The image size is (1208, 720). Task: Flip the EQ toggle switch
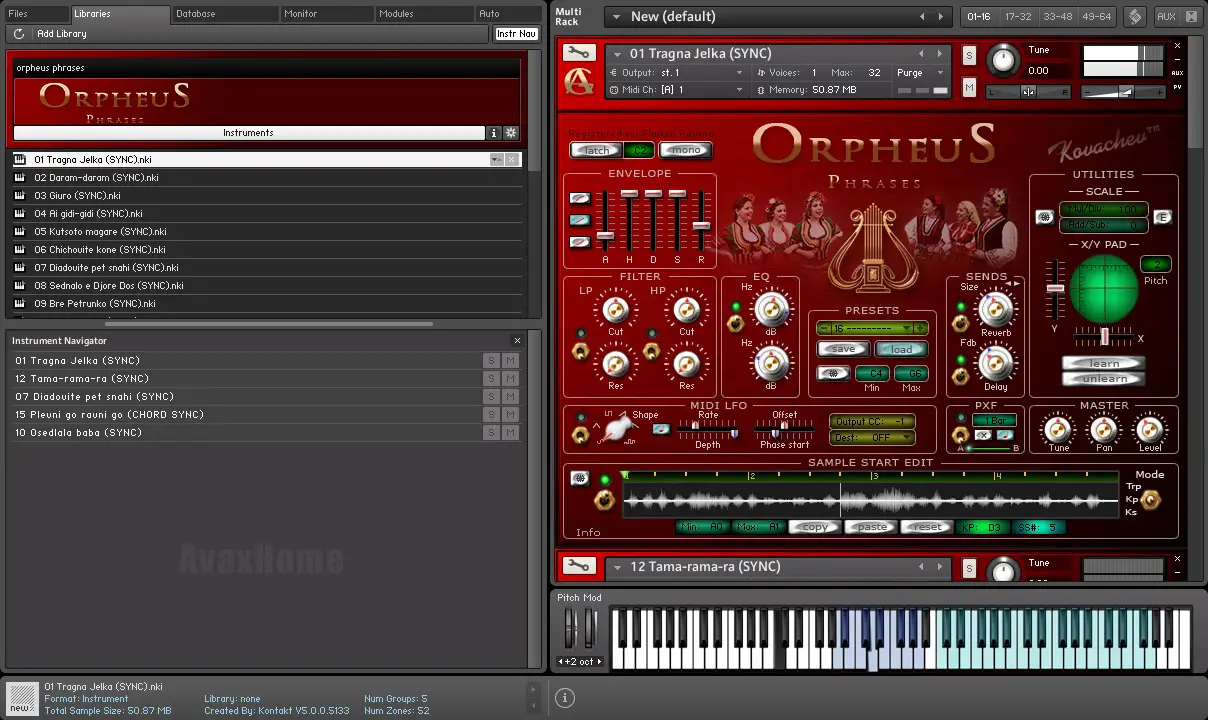[735, 323]
